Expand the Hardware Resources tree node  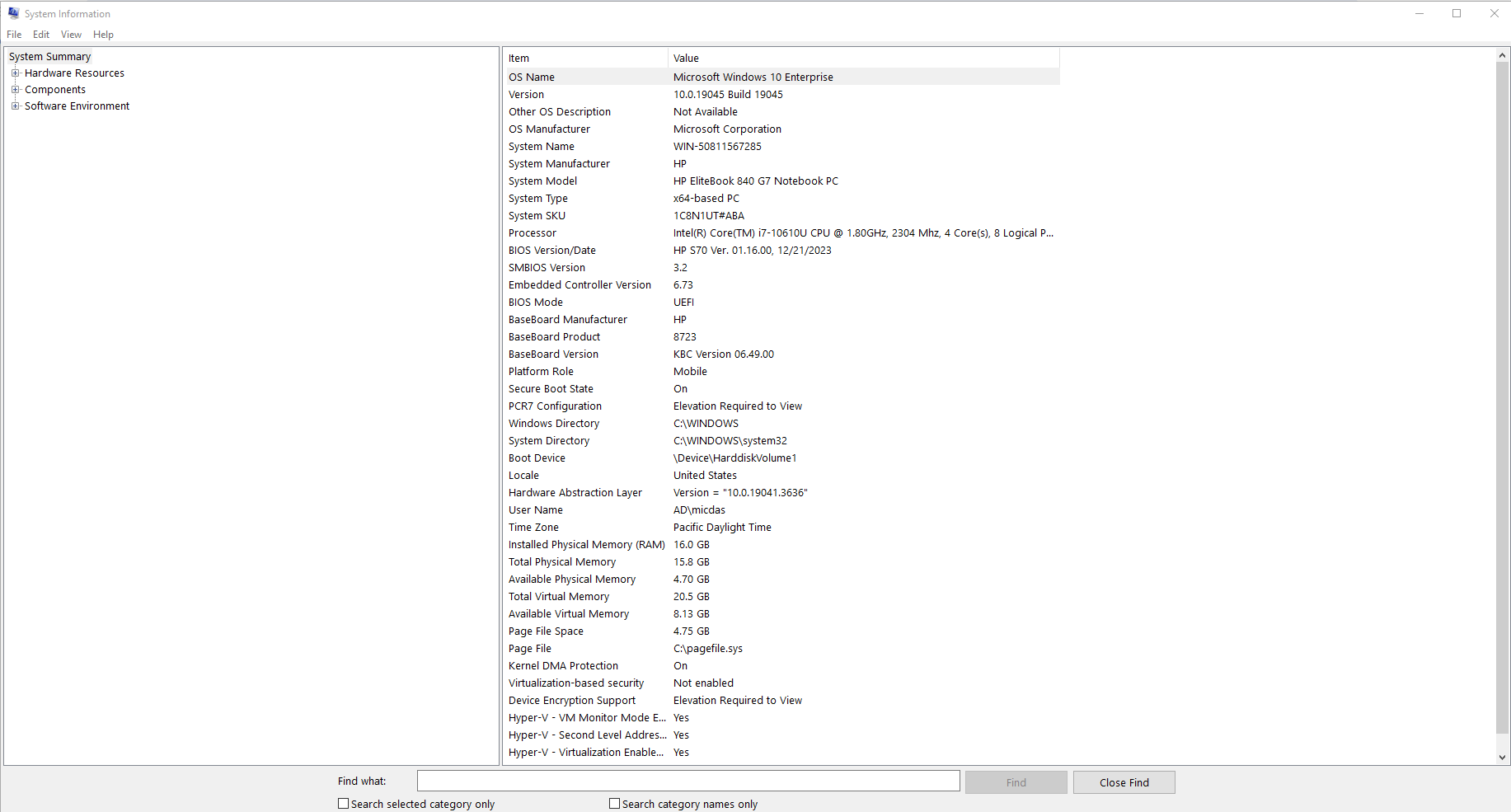(15, 73)
